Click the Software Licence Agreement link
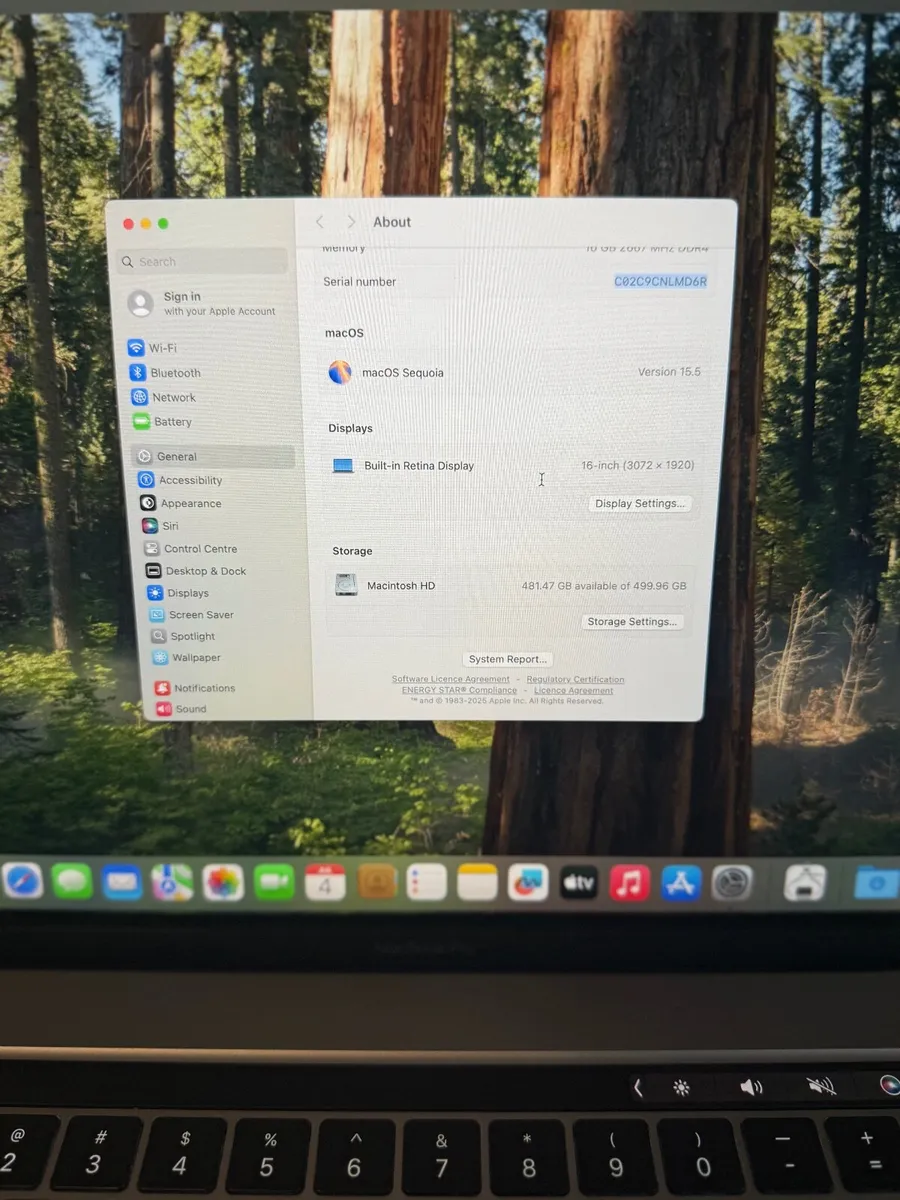This screenshot has width=900, height=1200. (x=449, y=678)
